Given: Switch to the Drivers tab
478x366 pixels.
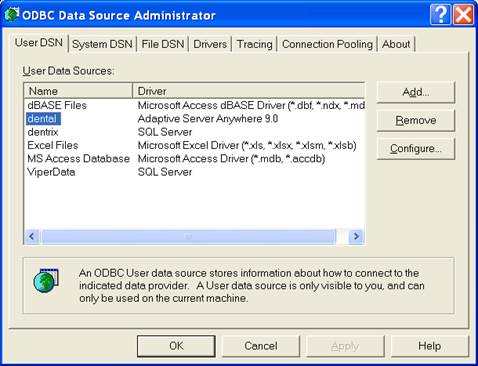Looking at the screenshot, I should click(x=210, y=44).
